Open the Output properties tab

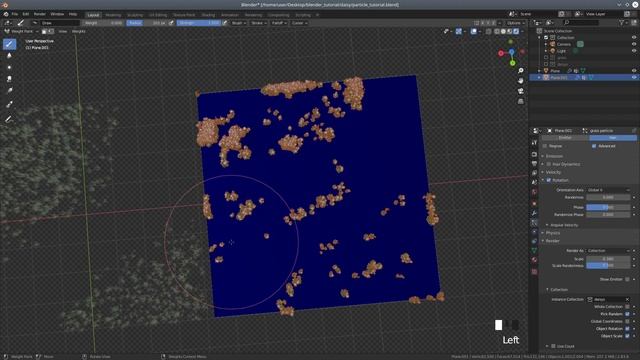(x=534, y=164)
